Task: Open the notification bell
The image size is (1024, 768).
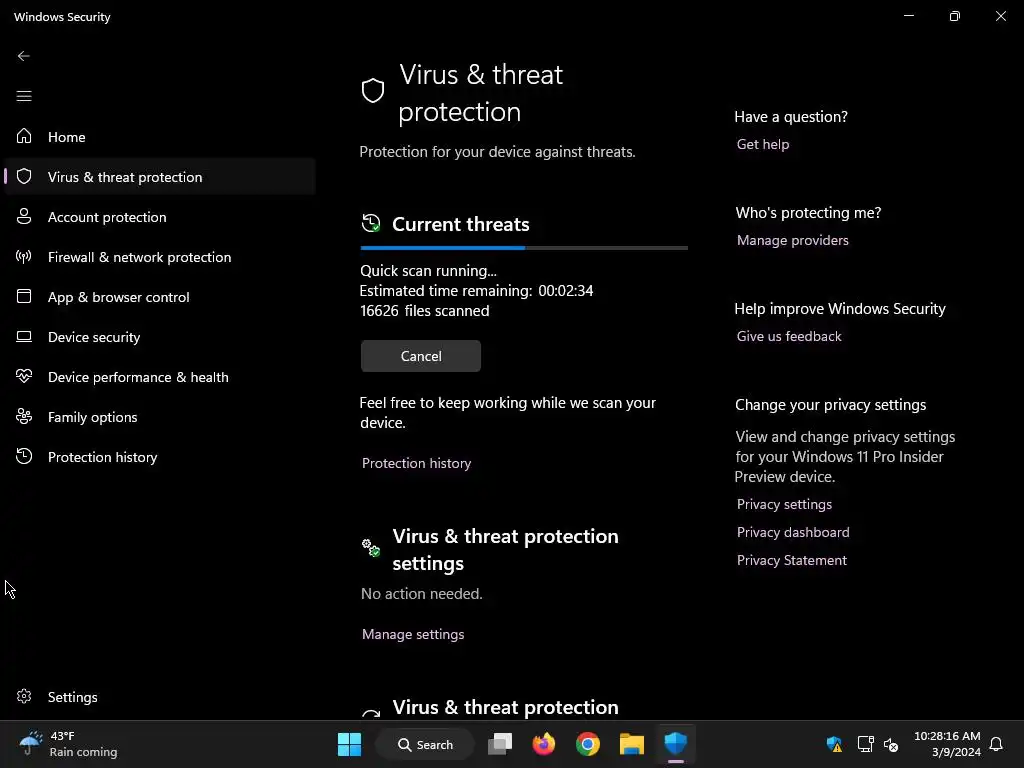Action: click(x=996, y=744)
